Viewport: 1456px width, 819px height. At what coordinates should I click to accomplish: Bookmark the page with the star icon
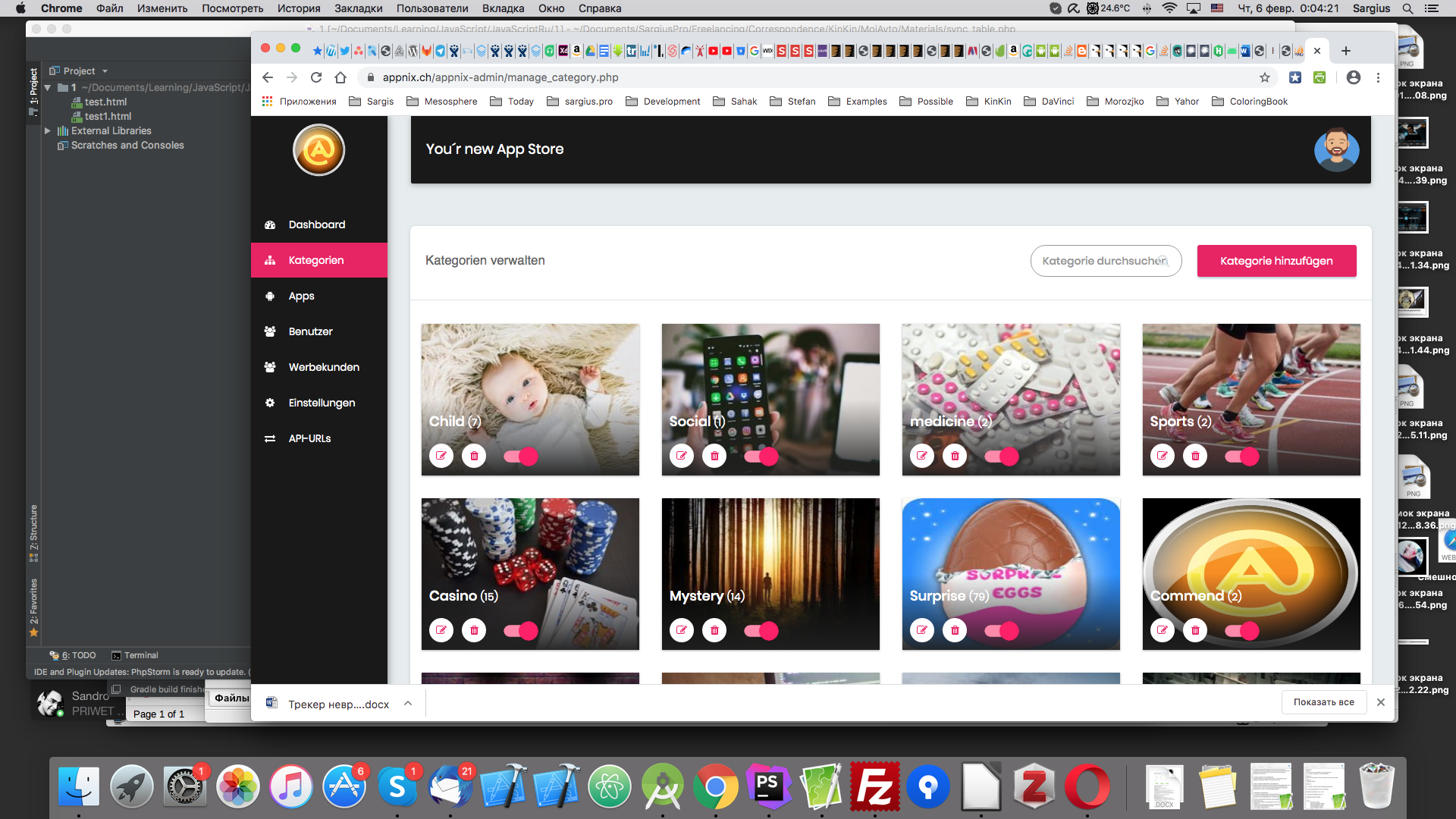[x=1265, y=77]
